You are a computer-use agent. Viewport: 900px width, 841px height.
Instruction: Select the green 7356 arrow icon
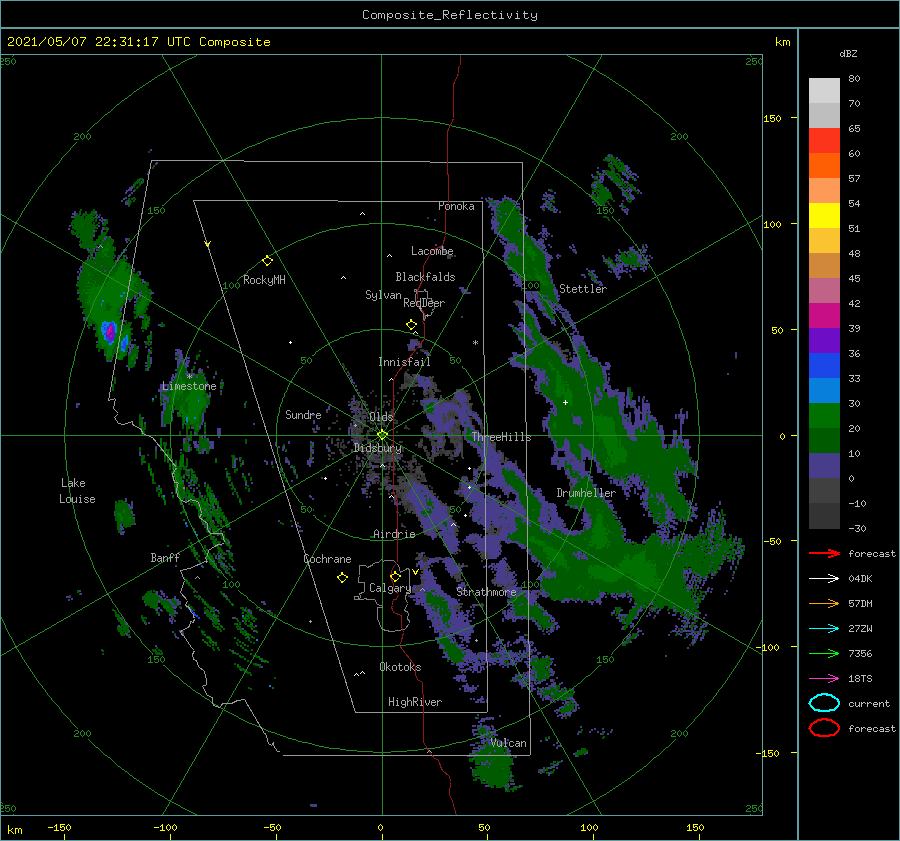(x=824, y=653)
